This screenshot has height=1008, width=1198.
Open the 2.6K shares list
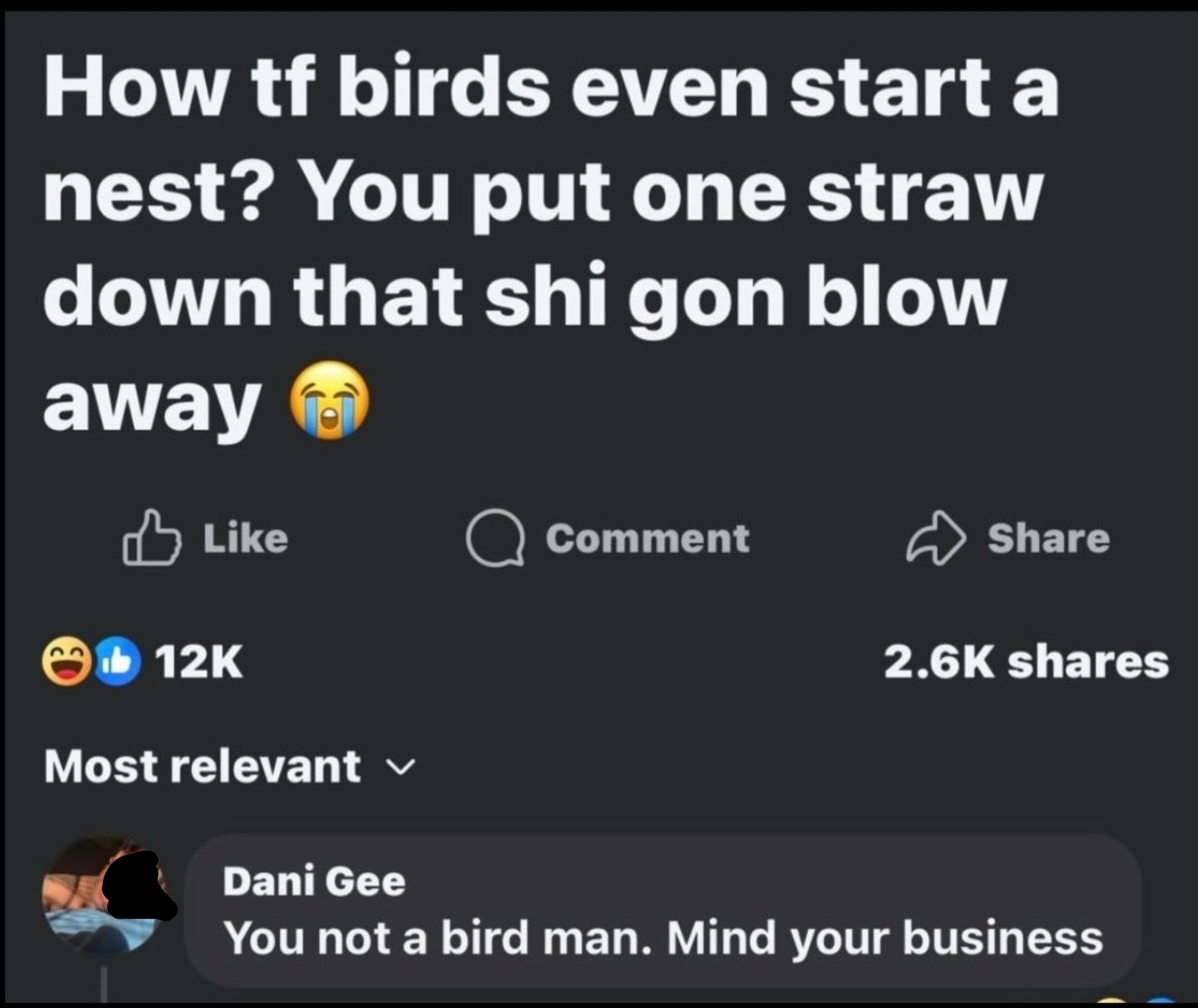pos(1027,663)
